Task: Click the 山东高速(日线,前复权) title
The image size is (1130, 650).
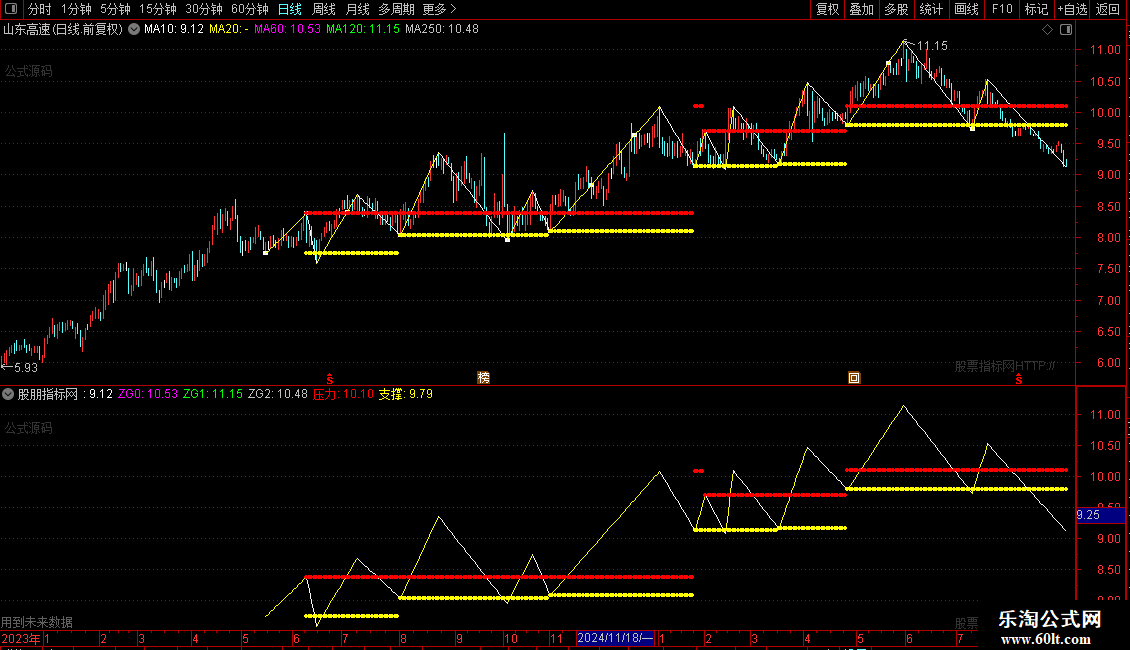Action: [63, 29]
